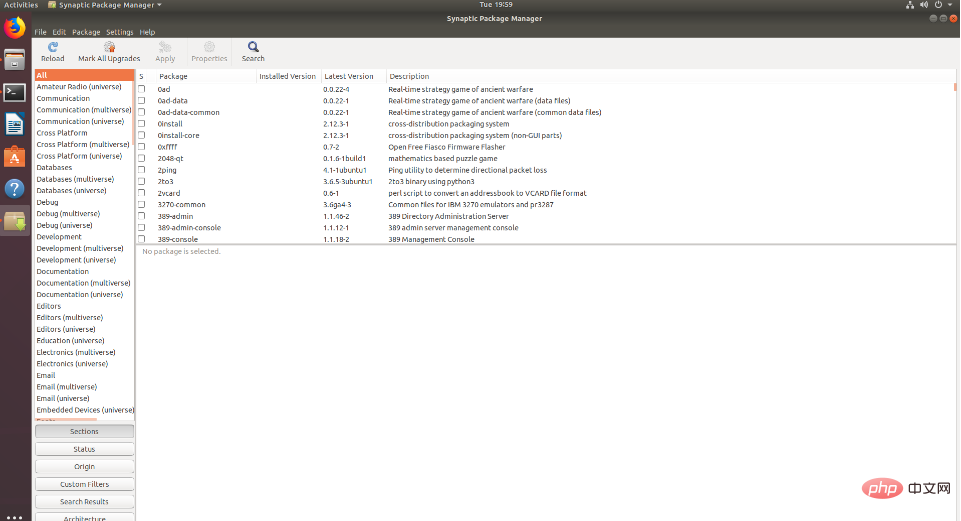961x521 pixels.
Task: Open the Edit menu
Action: coord(59,32)
